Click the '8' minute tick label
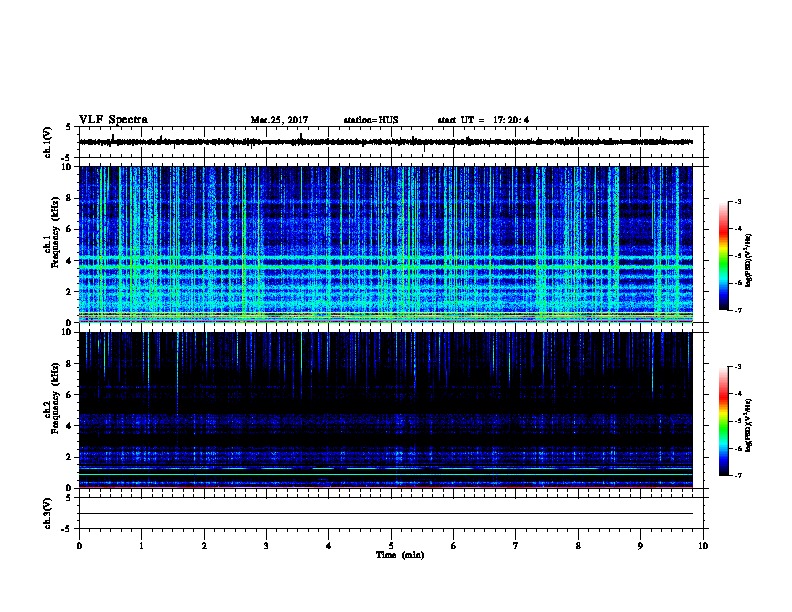 (x=578, y=546)
